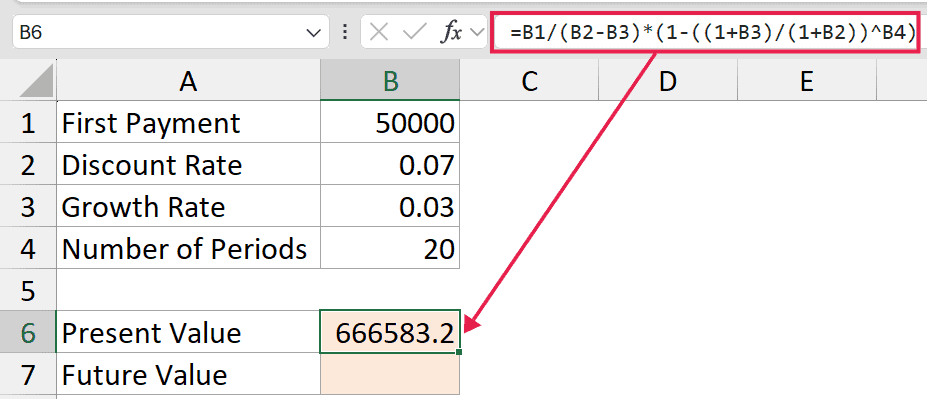Click the three-dot name box resize handle
The width and height of the screenshot is (927, 399).
[345, 33]
